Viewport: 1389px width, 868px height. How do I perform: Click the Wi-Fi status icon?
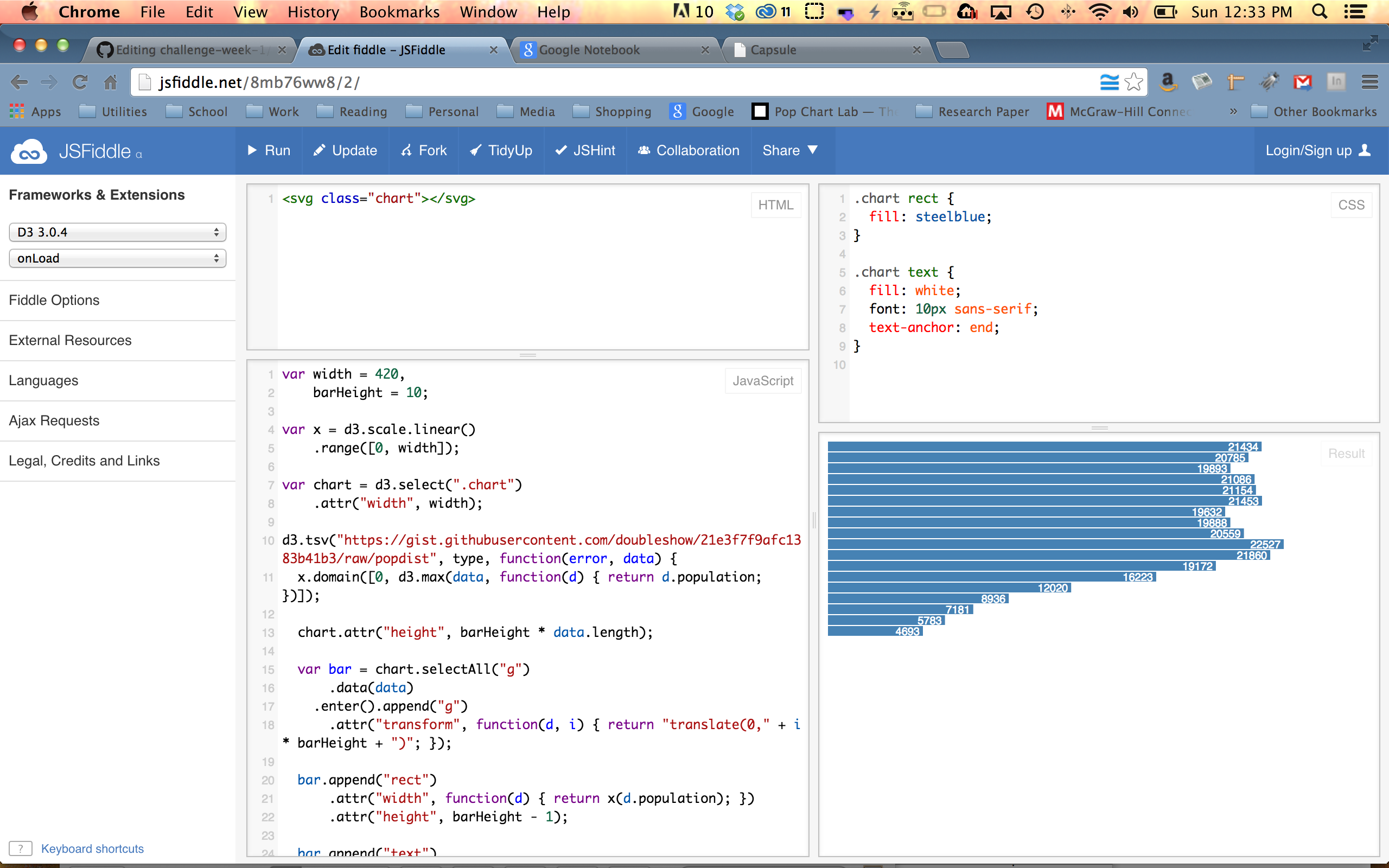coord(1099,11)
